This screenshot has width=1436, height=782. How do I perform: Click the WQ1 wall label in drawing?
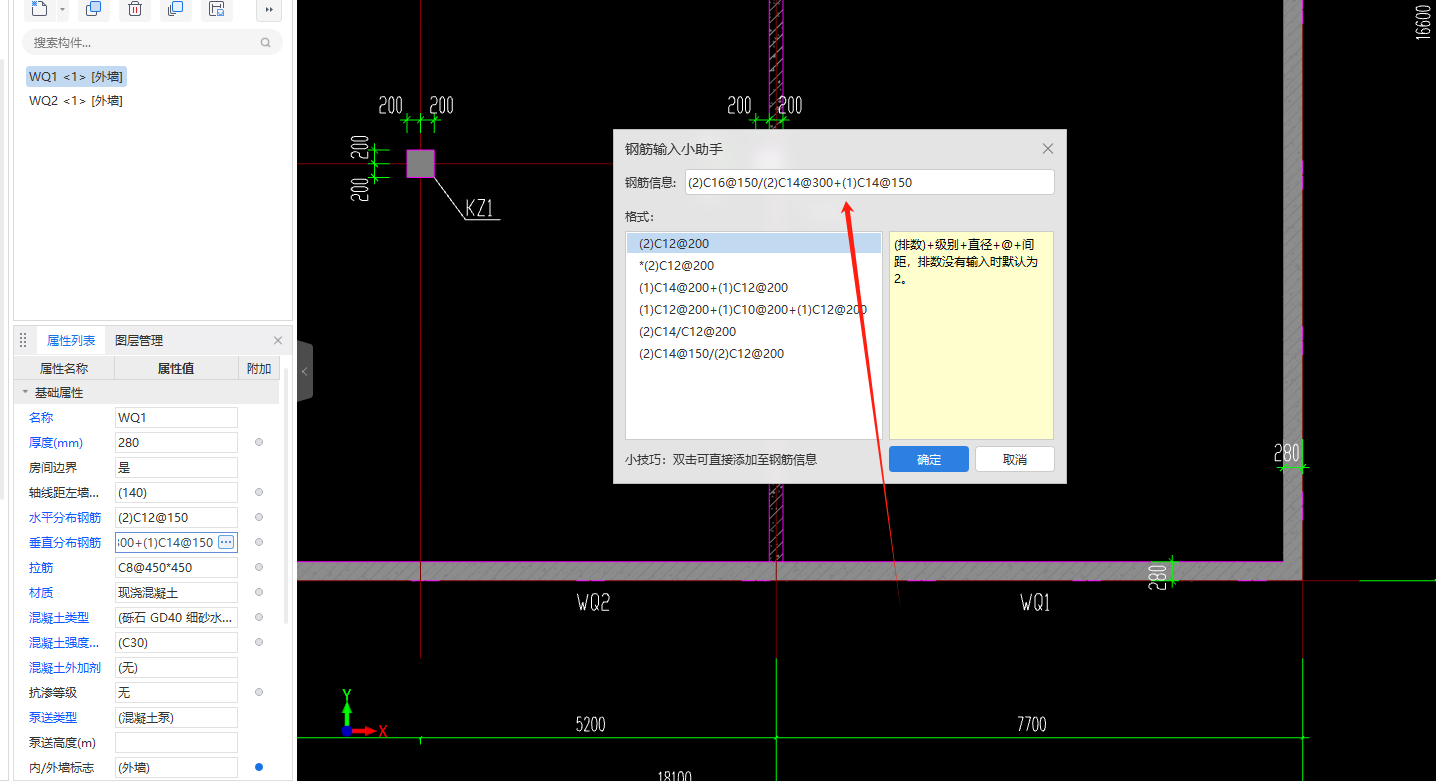(1035, 603)
